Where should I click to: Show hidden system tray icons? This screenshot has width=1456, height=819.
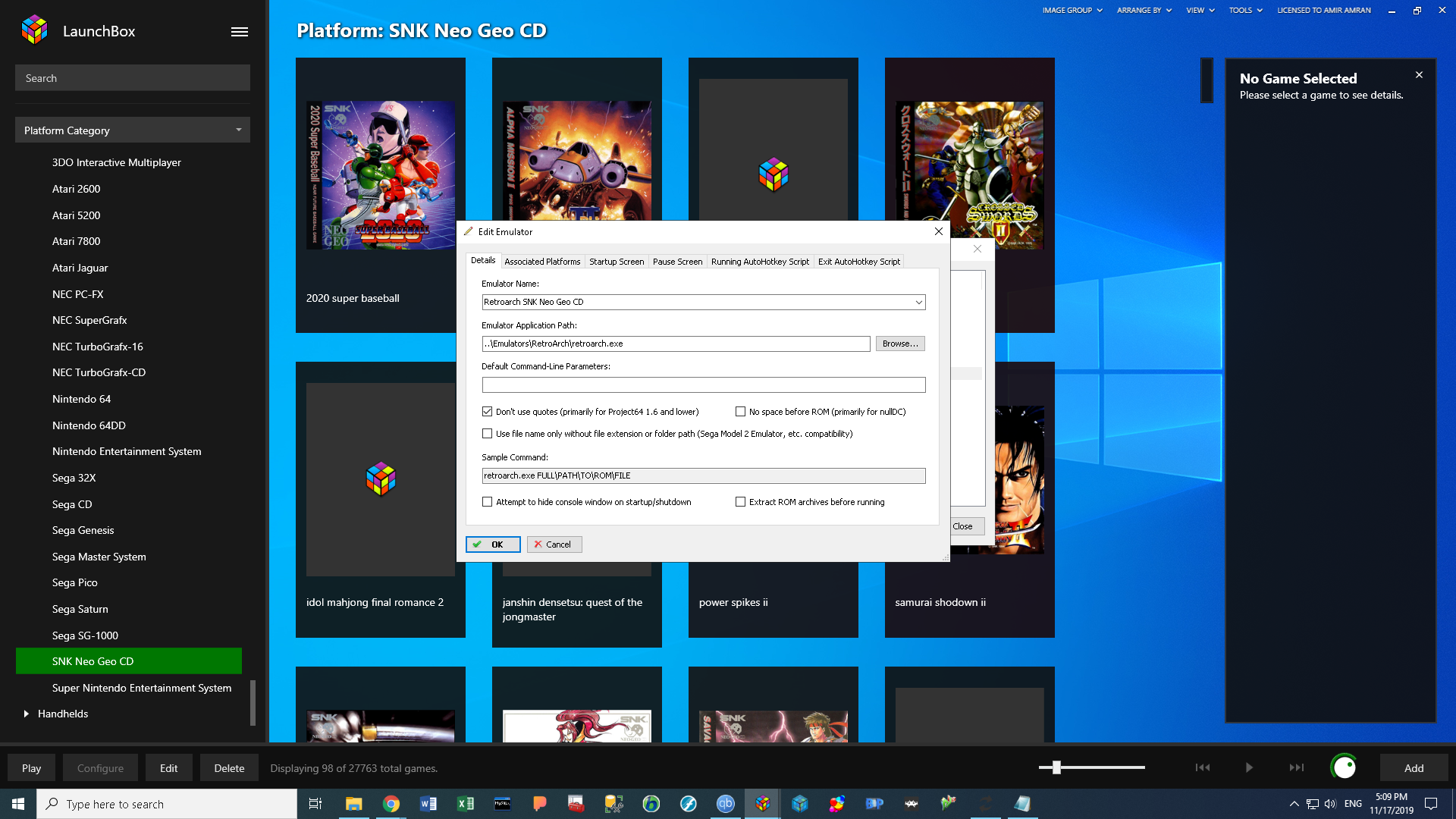pyautogui.click(x=1294, y=804)
